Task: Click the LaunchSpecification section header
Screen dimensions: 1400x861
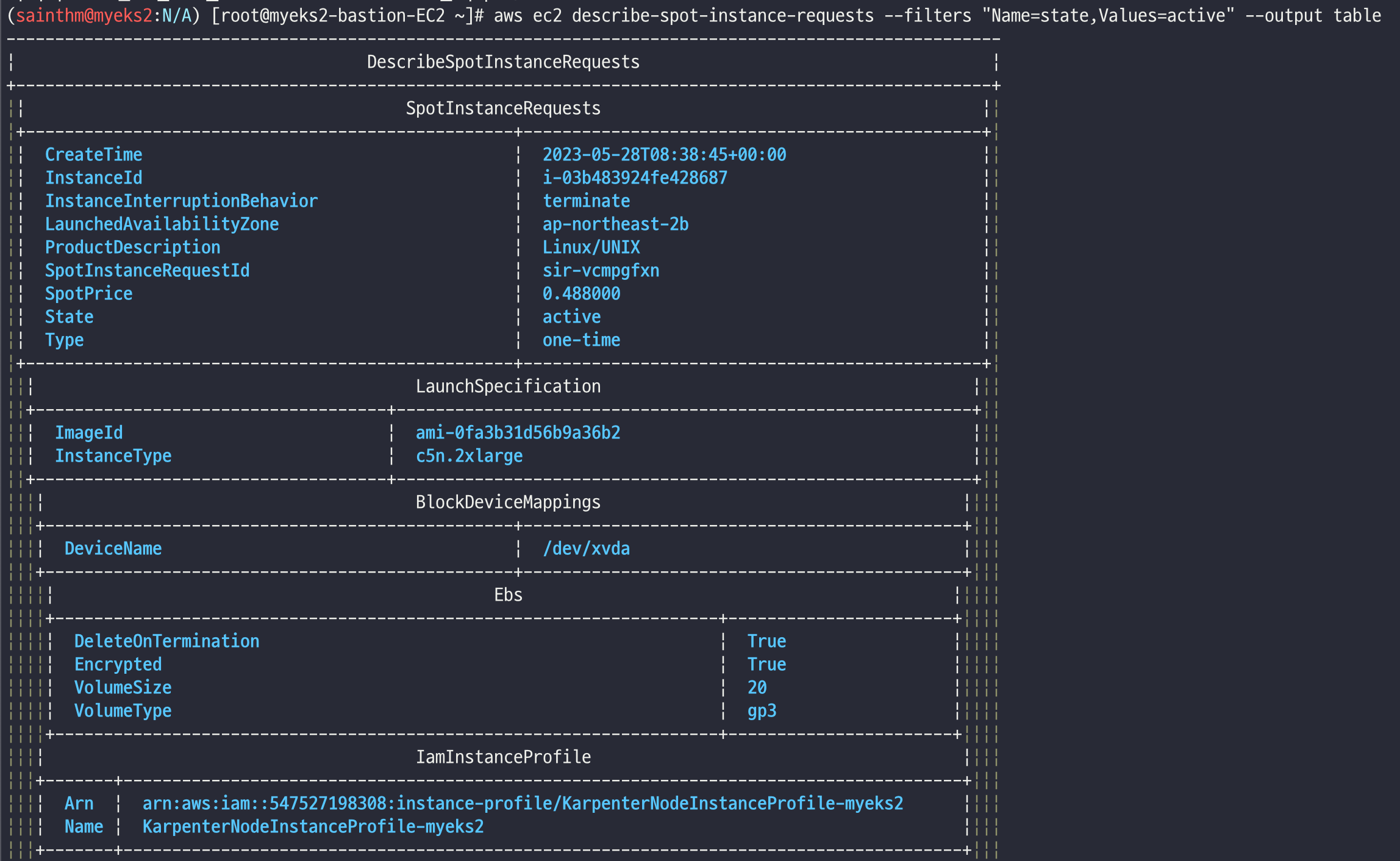Action: (x=508, y=386)
